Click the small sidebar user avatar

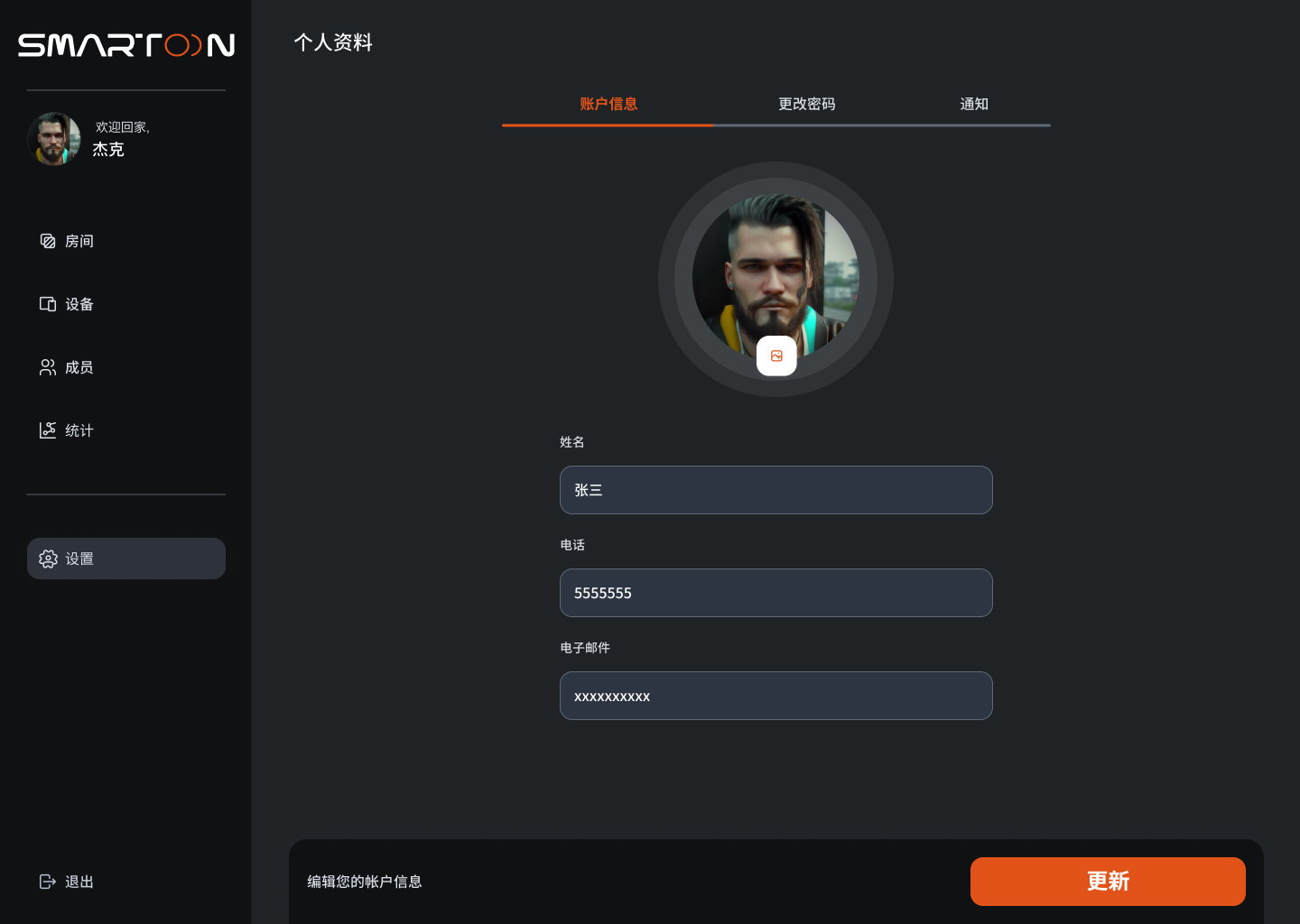(x=54, y=139)
